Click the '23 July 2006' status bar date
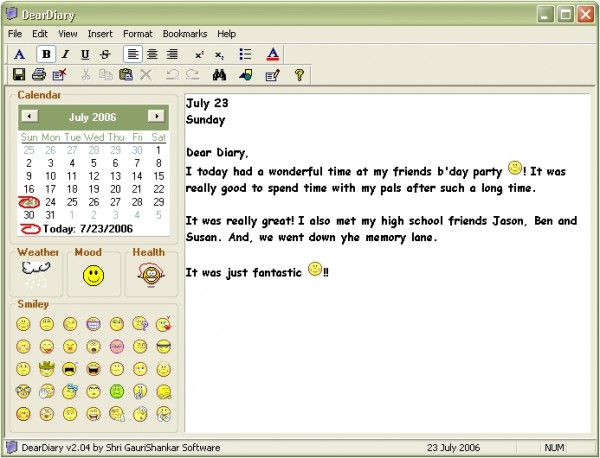 (453, 448)
